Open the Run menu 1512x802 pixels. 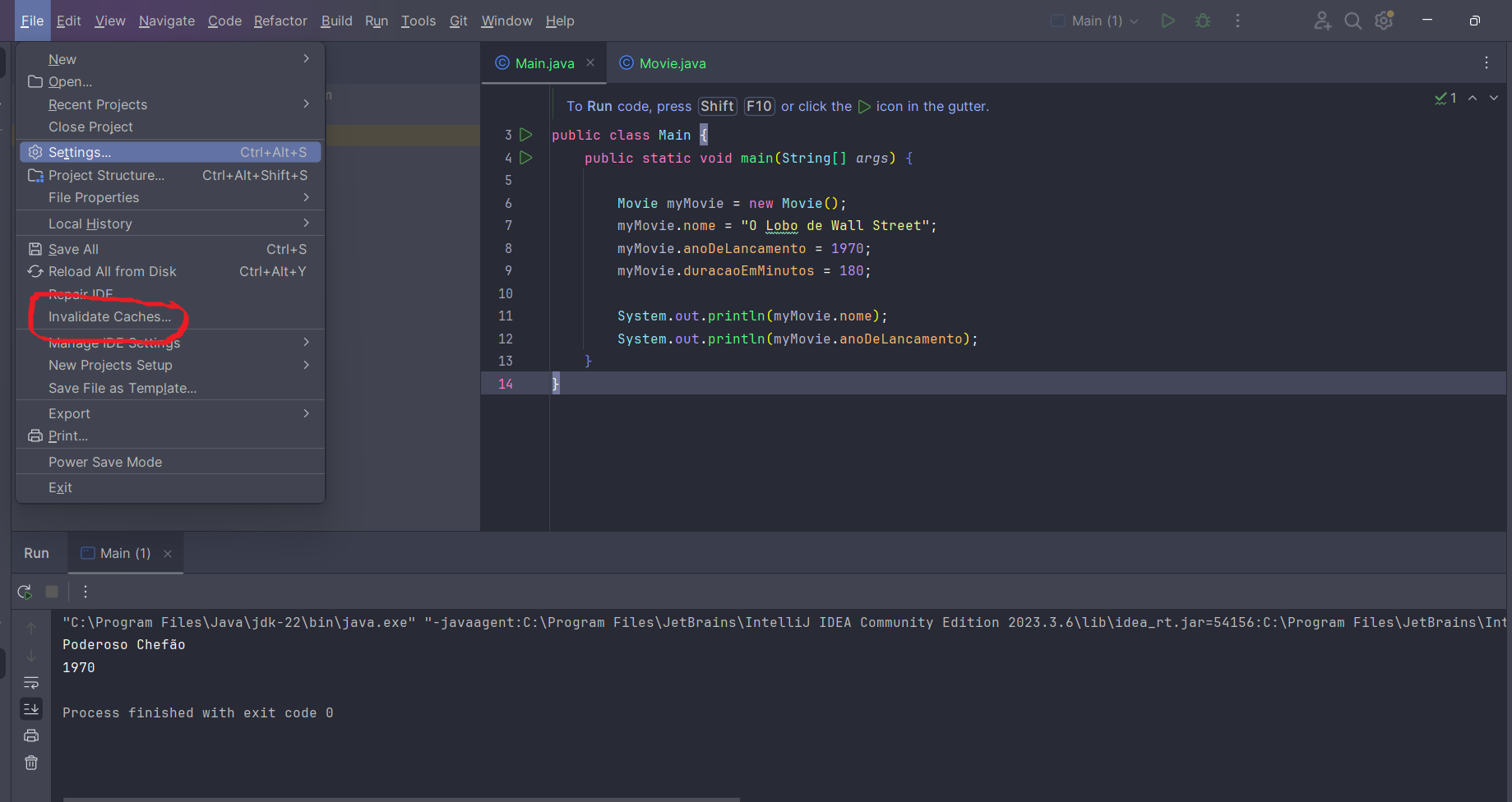click(x=377, y=21)
